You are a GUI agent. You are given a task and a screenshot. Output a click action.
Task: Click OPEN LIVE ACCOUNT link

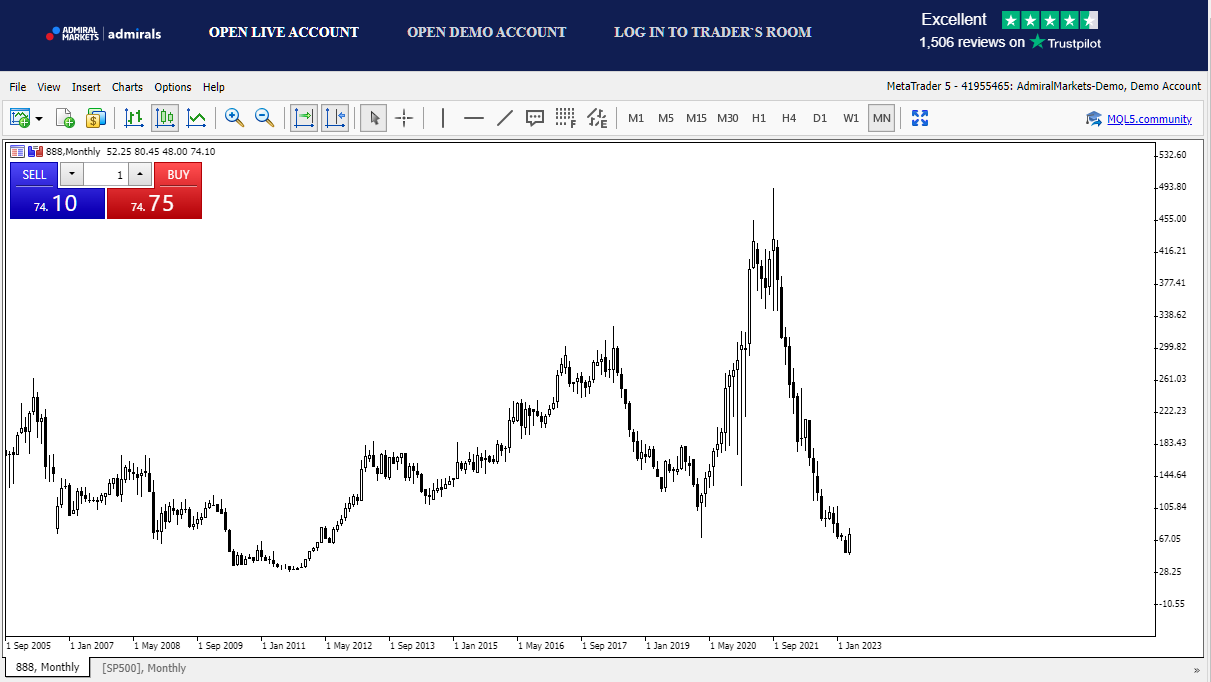point(284,32)
